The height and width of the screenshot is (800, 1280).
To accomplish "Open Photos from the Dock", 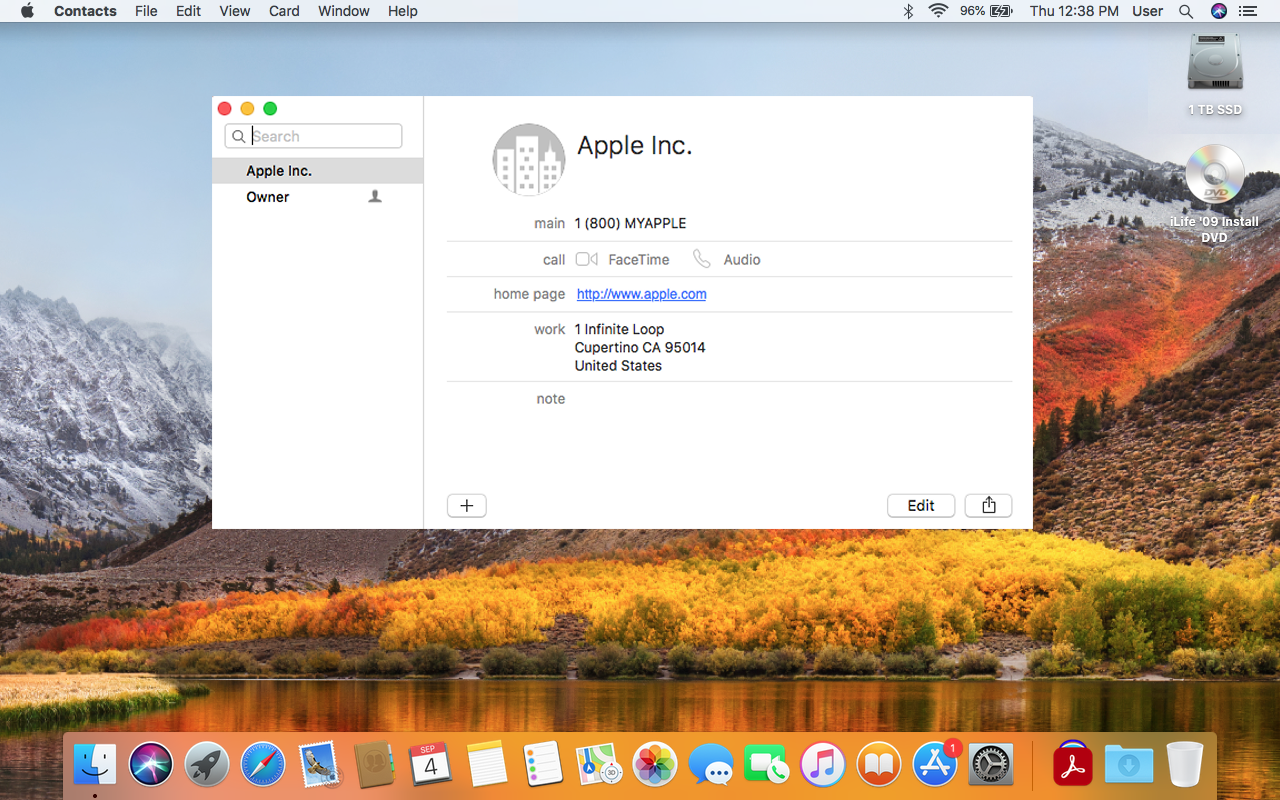I will tap(655, 766).
